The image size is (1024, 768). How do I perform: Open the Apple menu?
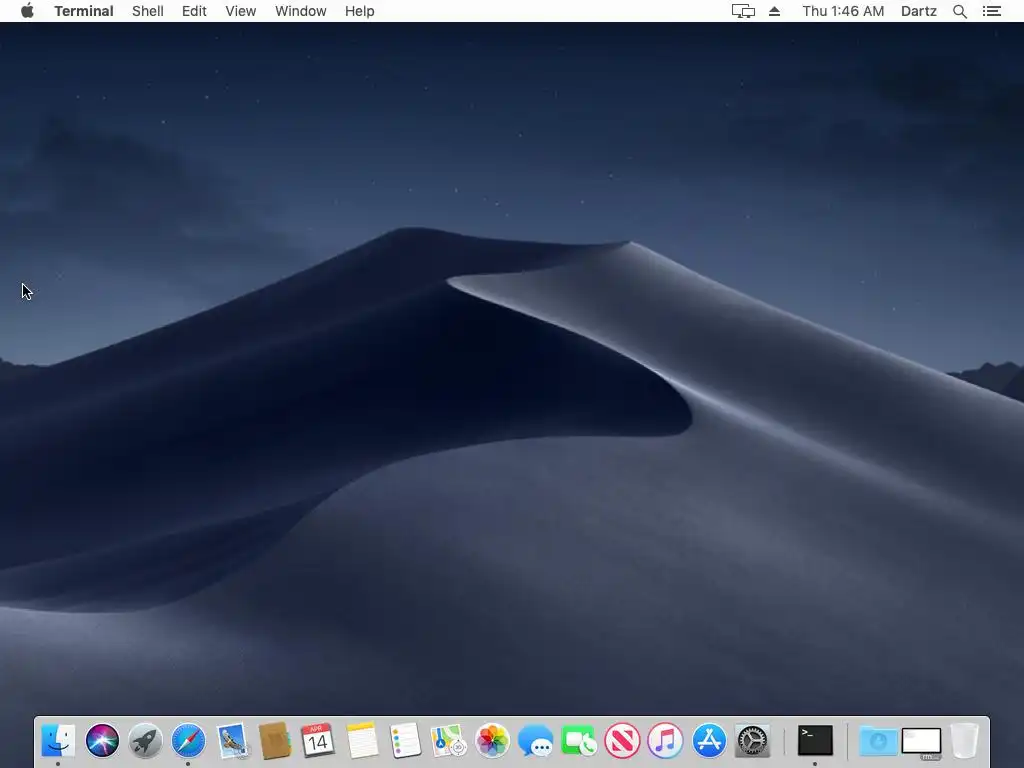(x=27, y=11)
